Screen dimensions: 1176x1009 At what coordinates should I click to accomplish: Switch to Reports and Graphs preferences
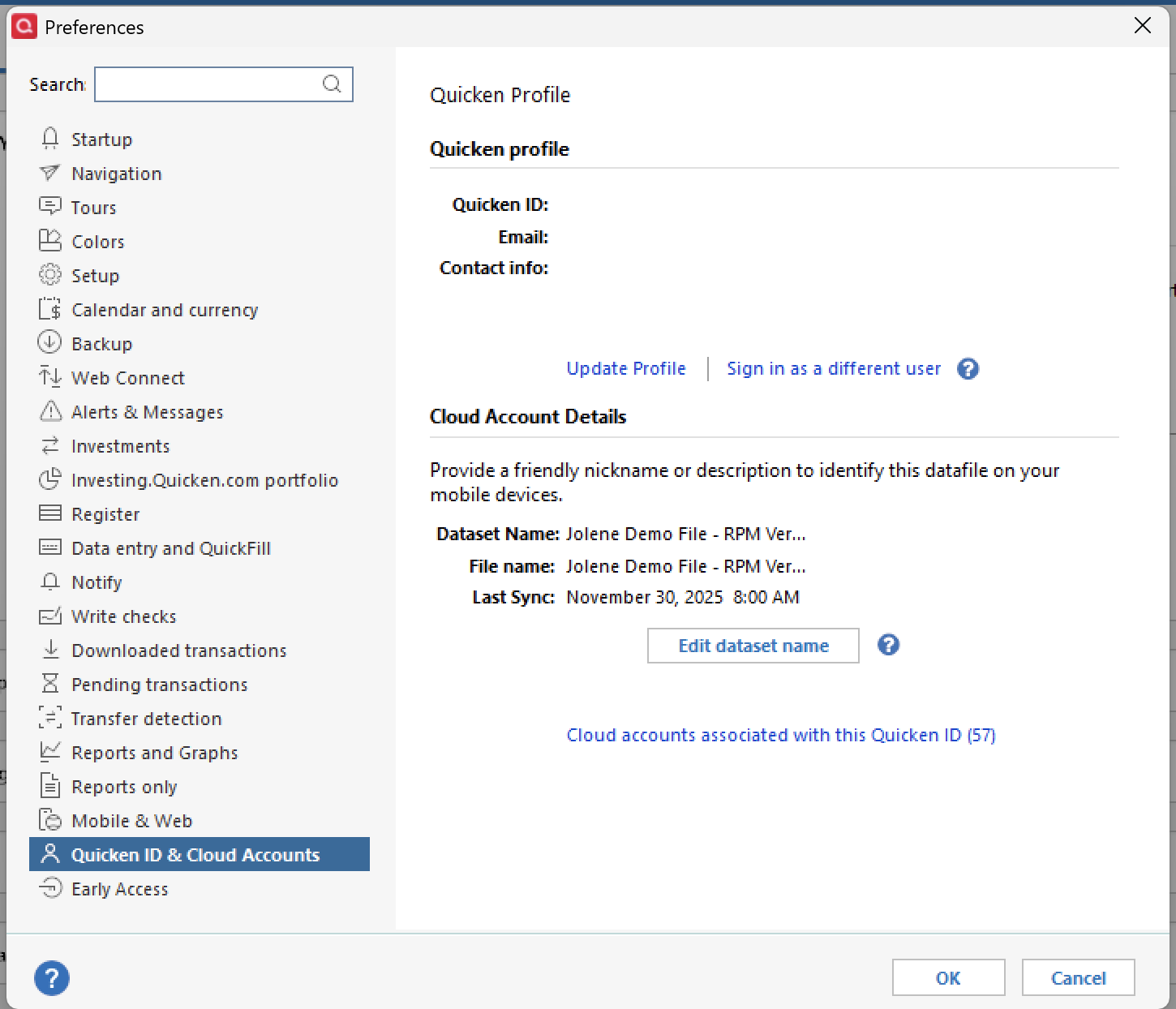(x=154, y=752)
